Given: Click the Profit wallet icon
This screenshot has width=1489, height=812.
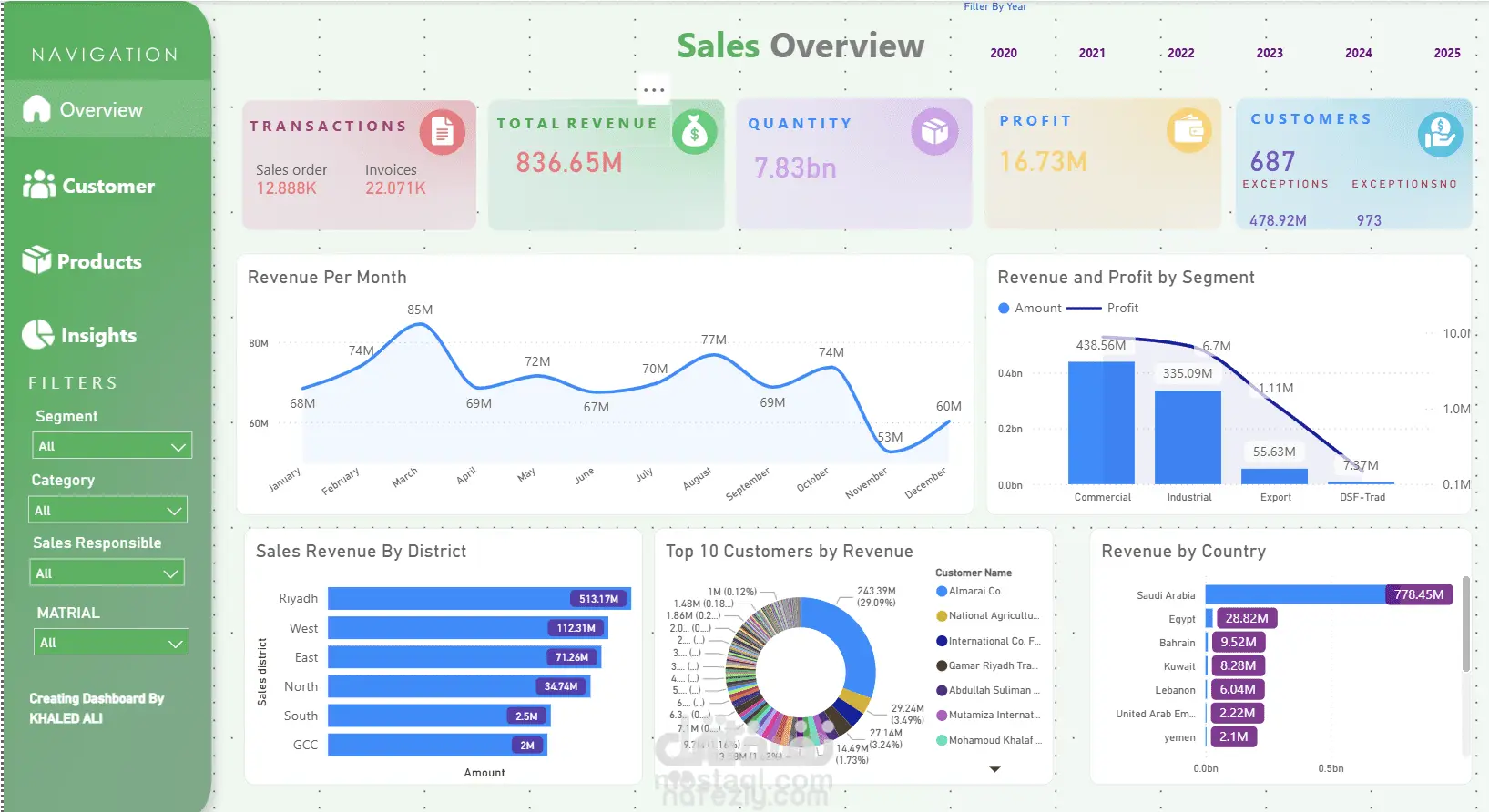Looking at the screenshot, I should 1189,130.
